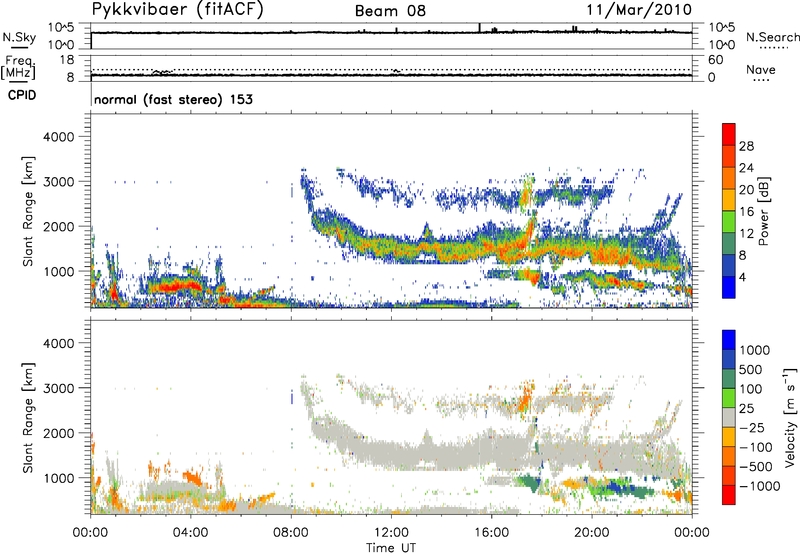This screenshot has width=800, height=554.
Task: Pick the gray Velocity segment between 25 and -25
Action: [x=729, y=417]
